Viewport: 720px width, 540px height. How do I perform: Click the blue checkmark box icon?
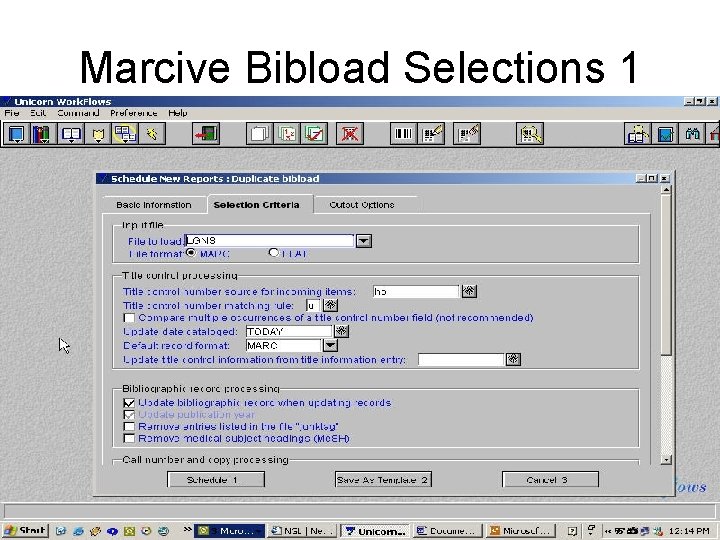665,134
